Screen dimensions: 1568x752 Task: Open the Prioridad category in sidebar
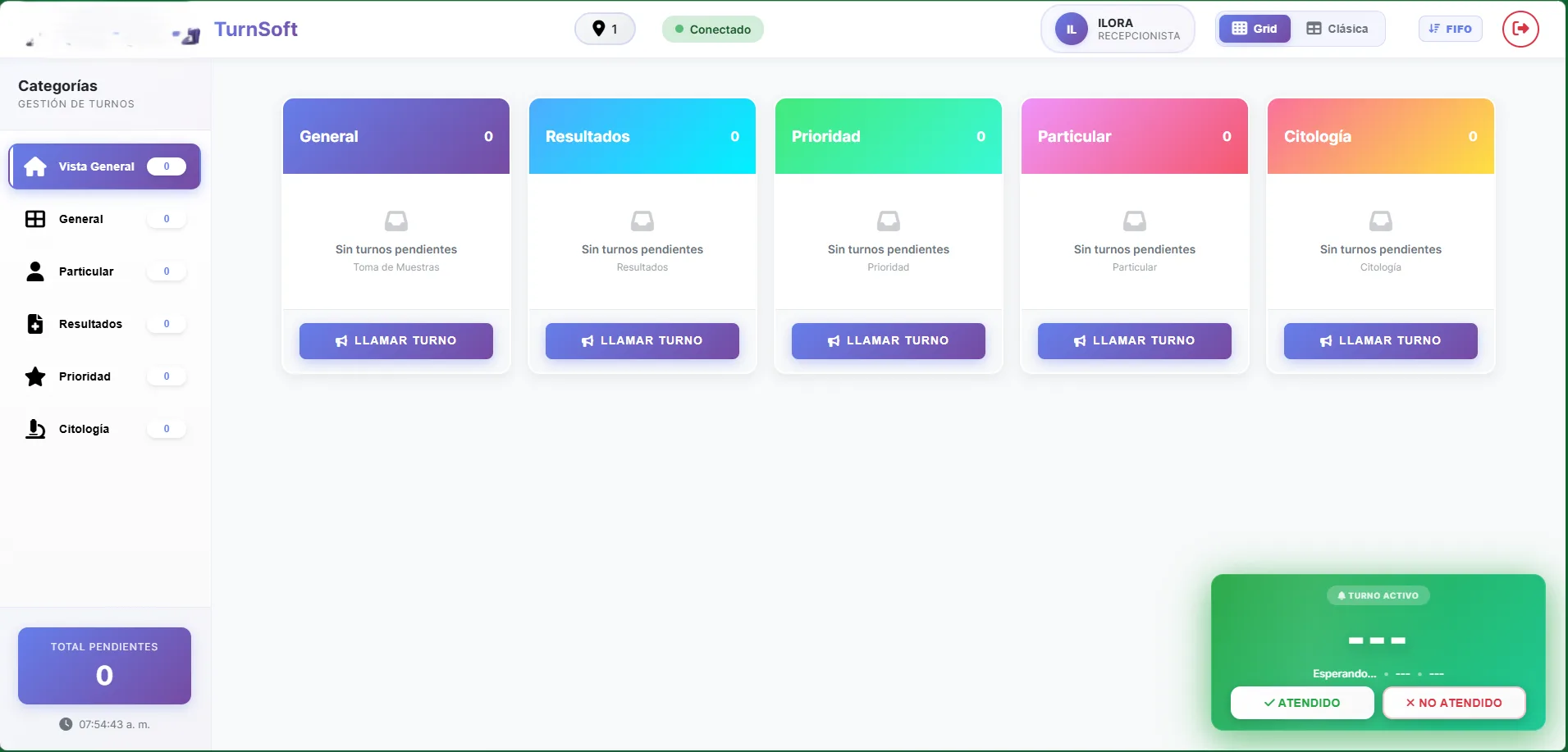(105, 376)
